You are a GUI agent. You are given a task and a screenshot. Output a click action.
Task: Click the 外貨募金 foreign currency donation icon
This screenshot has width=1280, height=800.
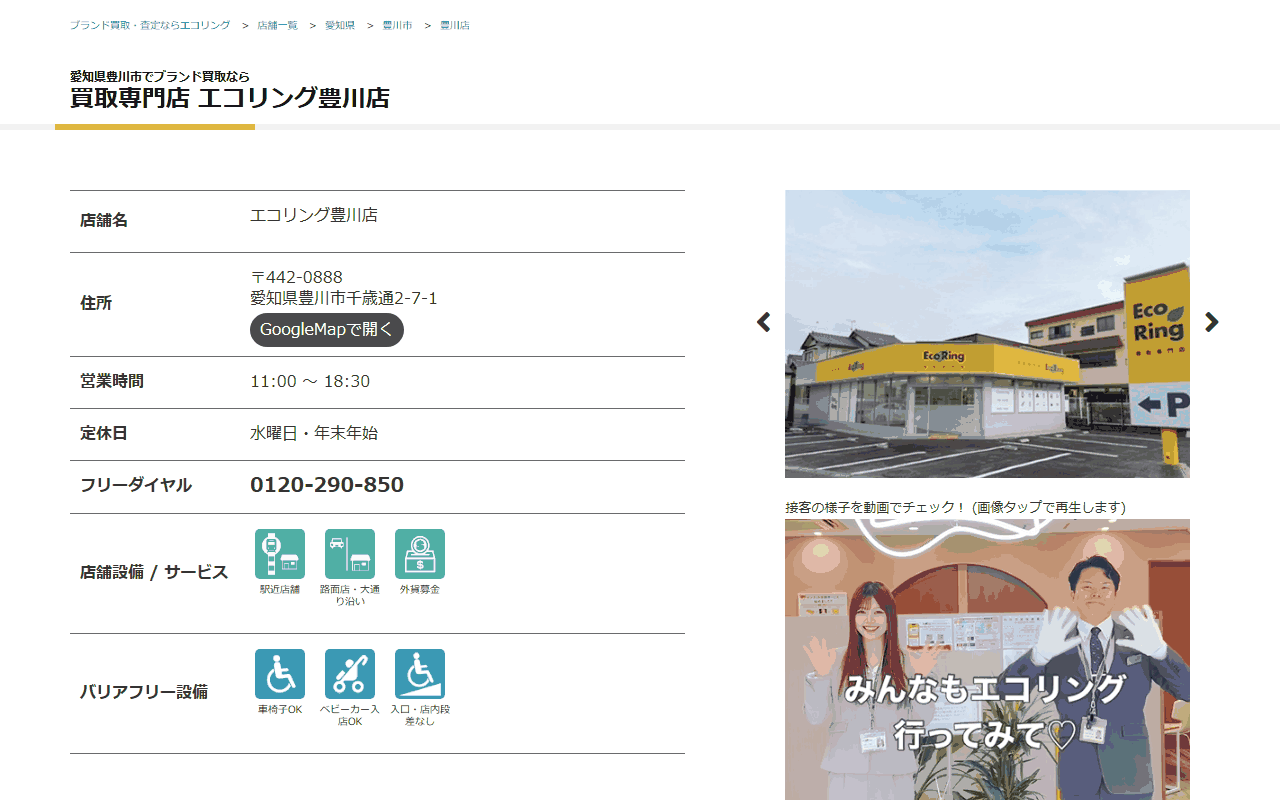(420, 554)
